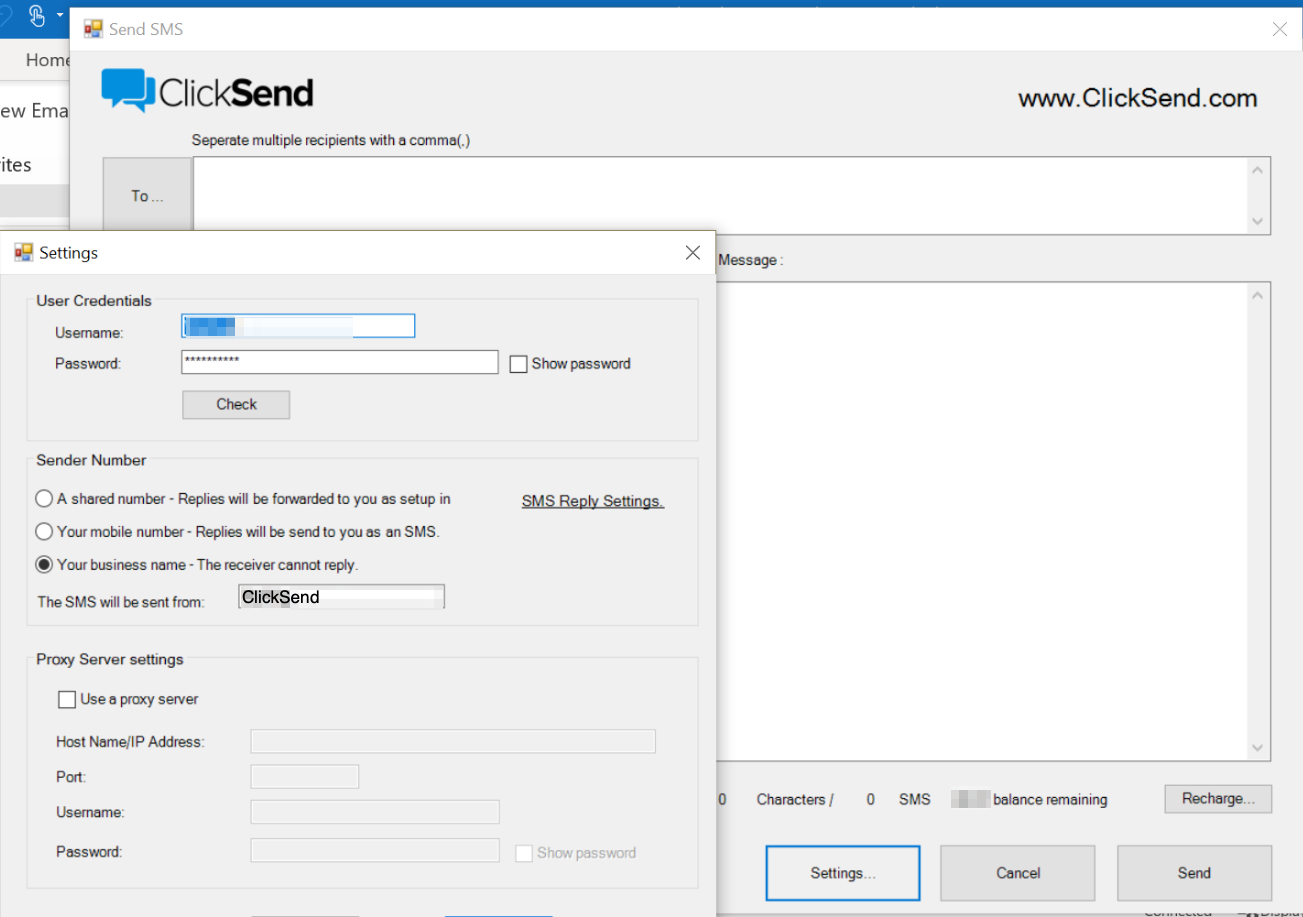Click the SMS sent from field
Screen dimensions: 1303x917
(342, 597)
